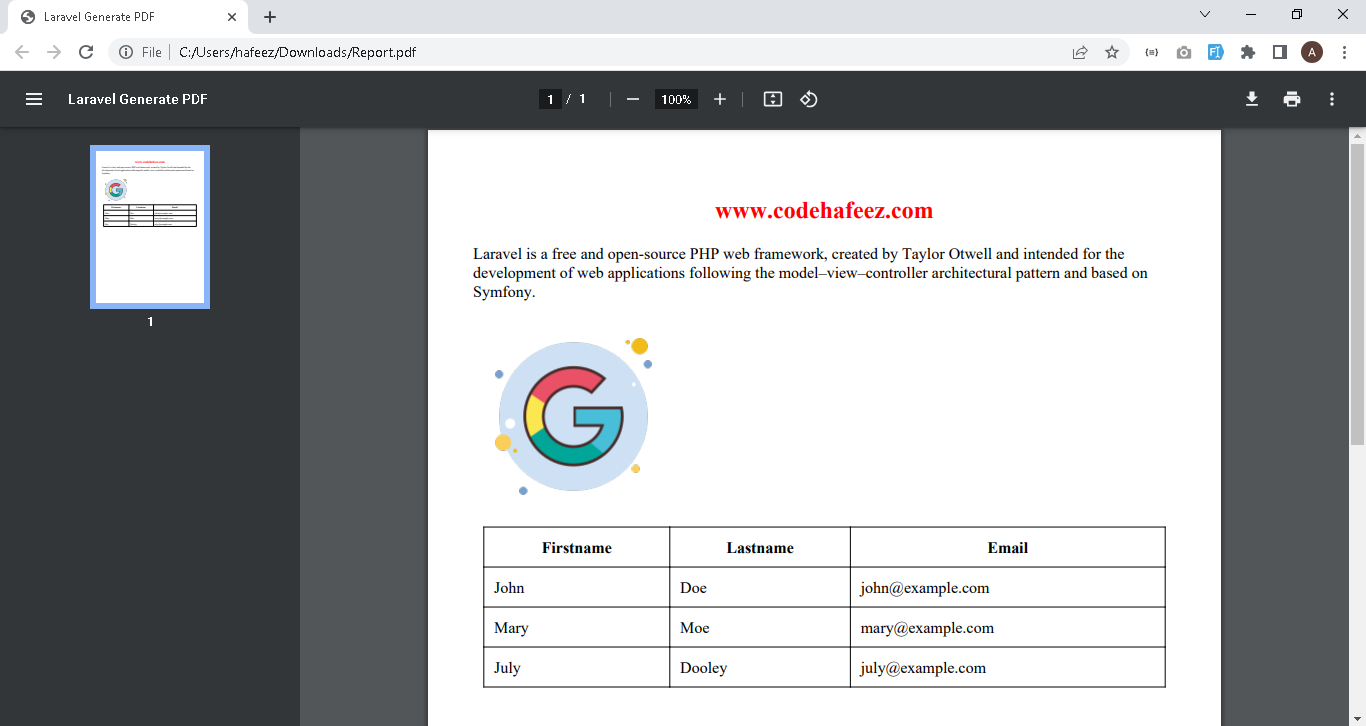
Task: Click the Doe table cell
Action: [760, 588]
